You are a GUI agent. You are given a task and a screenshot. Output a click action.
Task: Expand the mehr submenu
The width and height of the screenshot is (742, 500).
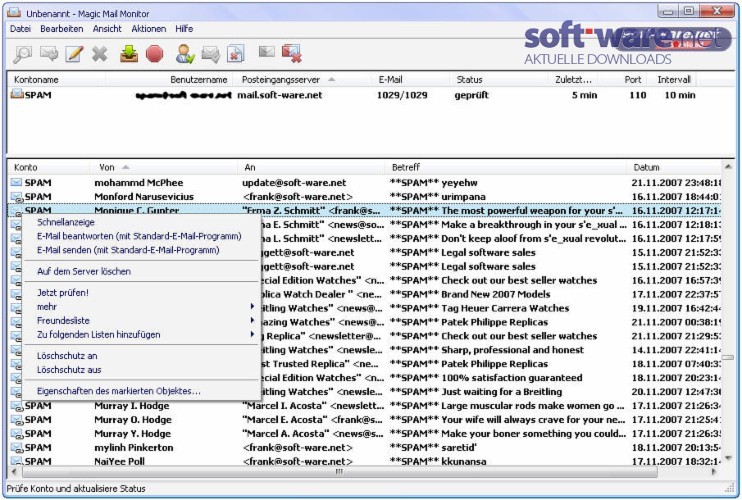point(142,307)
